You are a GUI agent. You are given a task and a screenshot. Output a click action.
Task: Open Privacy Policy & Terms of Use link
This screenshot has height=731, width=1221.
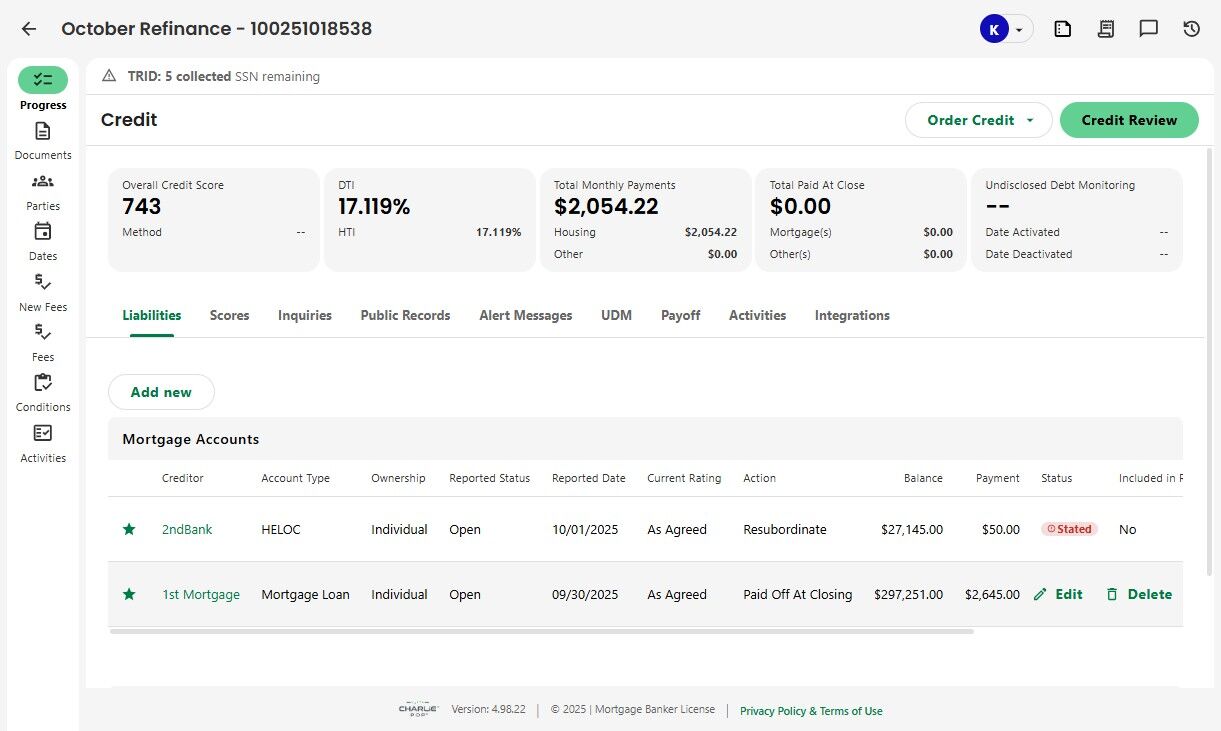811,711
